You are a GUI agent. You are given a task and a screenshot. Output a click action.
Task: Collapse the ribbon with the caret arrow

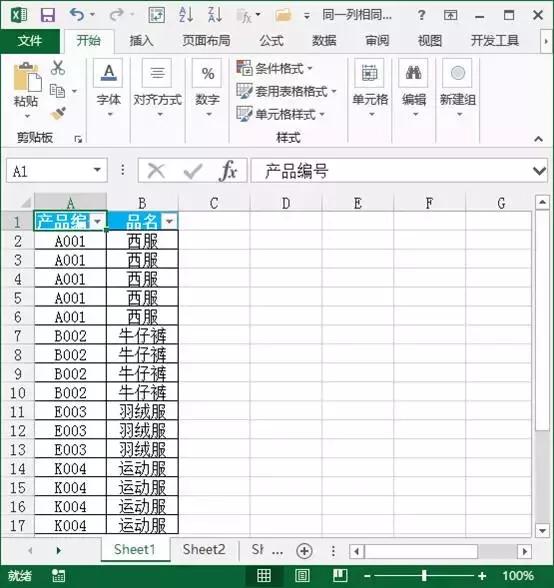click(539, 139)
